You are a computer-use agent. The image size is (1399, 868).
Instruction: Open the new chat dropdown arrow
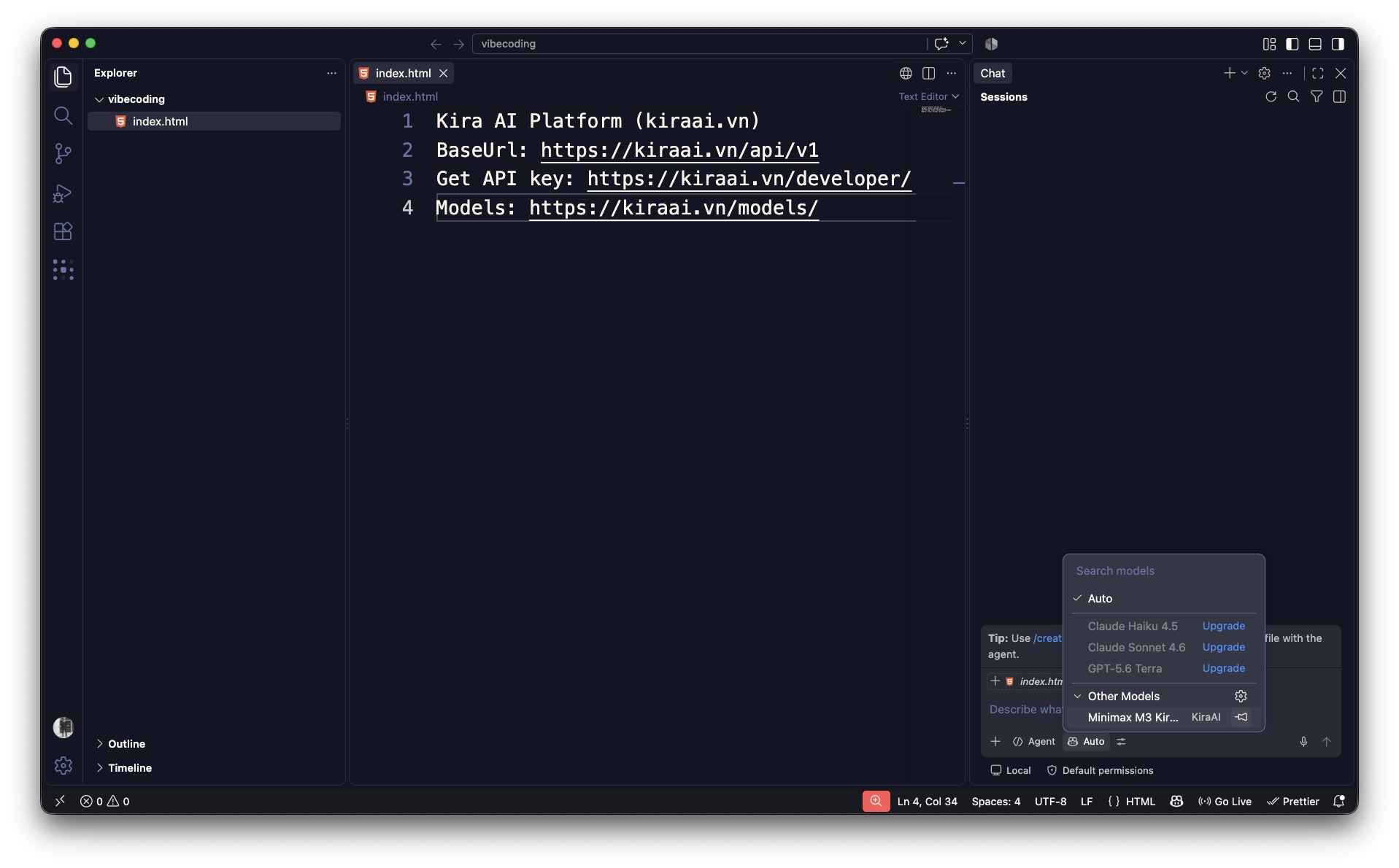coord(1244,73)
